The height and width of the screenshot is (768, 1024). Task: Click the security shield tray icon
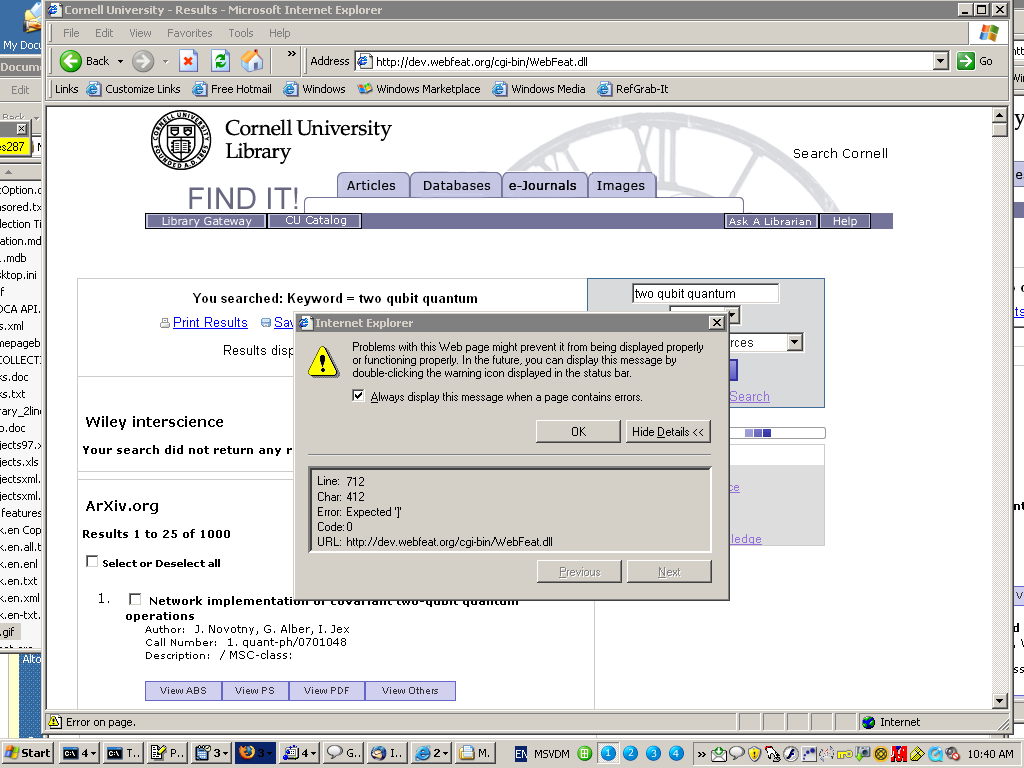pyautogui.click(x=754, y=754)
